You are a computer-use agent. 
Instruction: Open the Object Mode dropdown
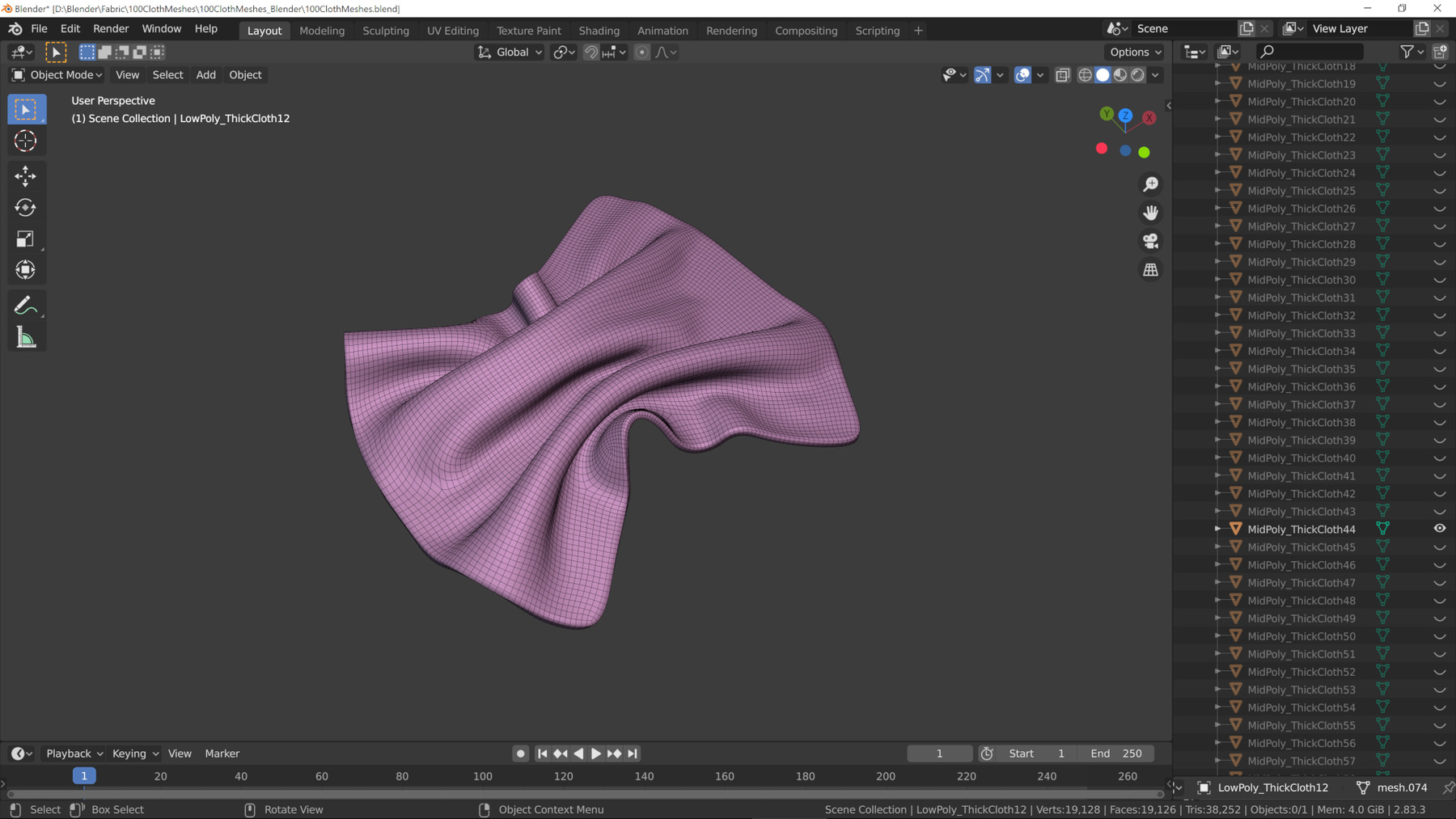[57, 75]
